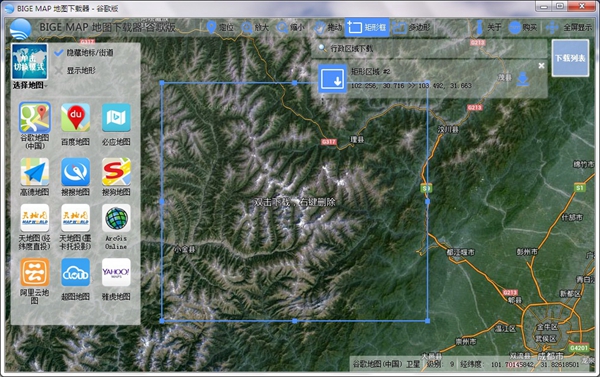Choose the 阿里云地图 map source
This screenshot has width=600, height=377.
[x=35, y=281]
